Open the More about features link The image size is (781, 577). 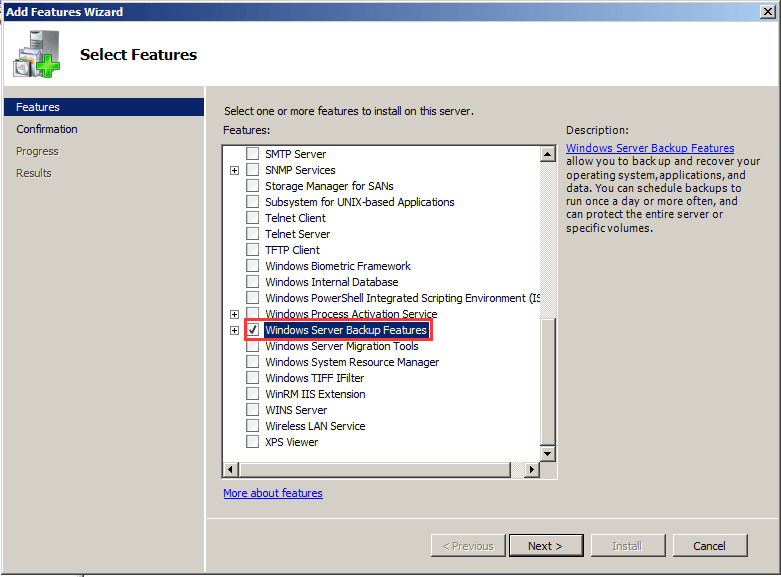pos(273,493)
